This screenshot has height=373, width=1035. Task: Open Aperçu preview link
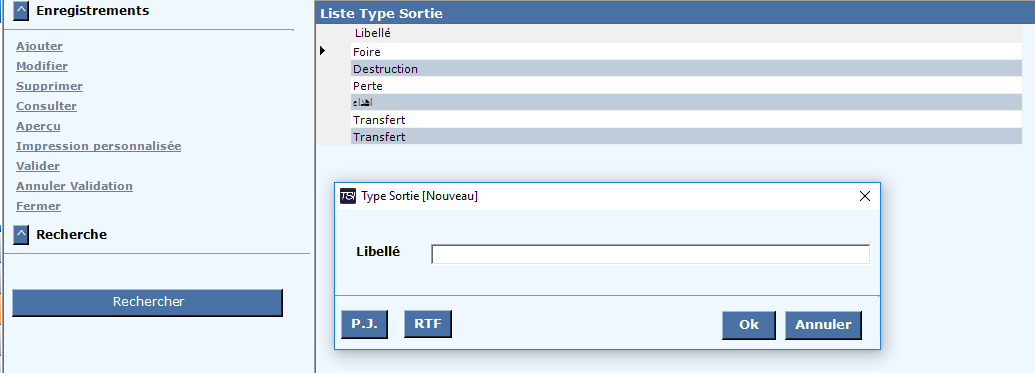[38, 126]
